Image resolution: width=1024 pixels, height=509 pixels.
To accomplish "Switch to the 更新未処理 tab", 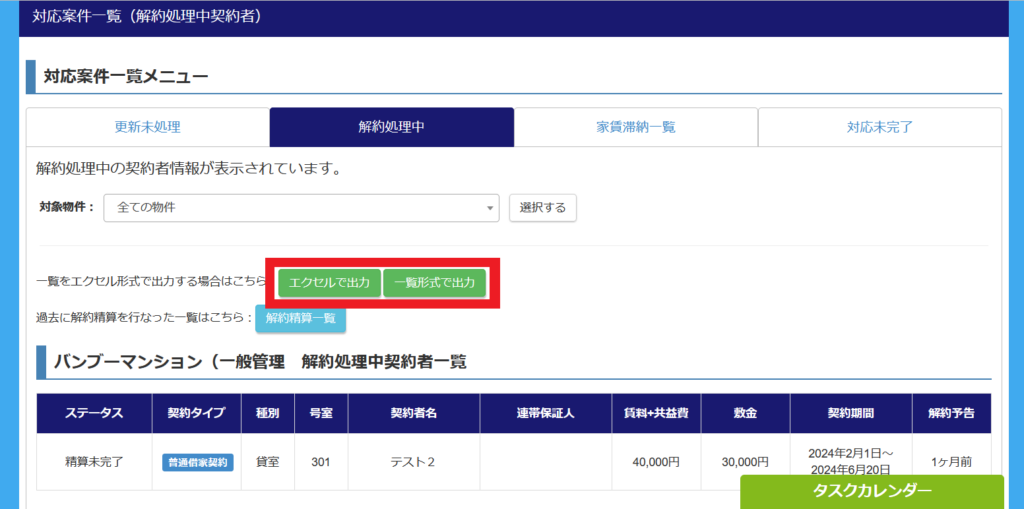I will pyautogui.click(x=147, y=127).
